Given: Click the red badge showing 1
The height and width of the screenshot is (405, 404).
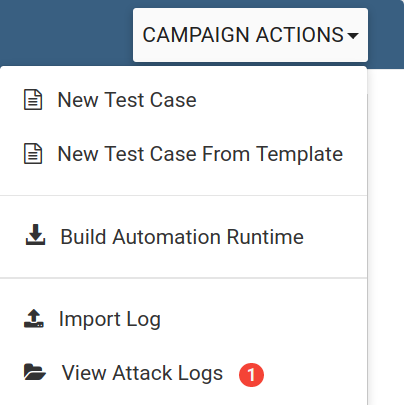Looking at the screenshot, I should [x=251, y=375].
